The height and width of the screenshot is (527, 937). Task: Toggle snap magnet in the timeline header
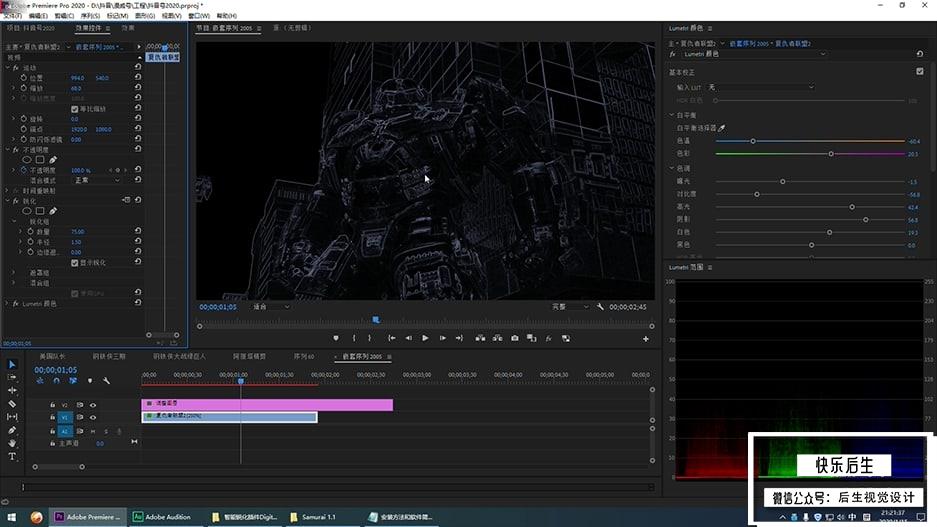pos(57,381)
